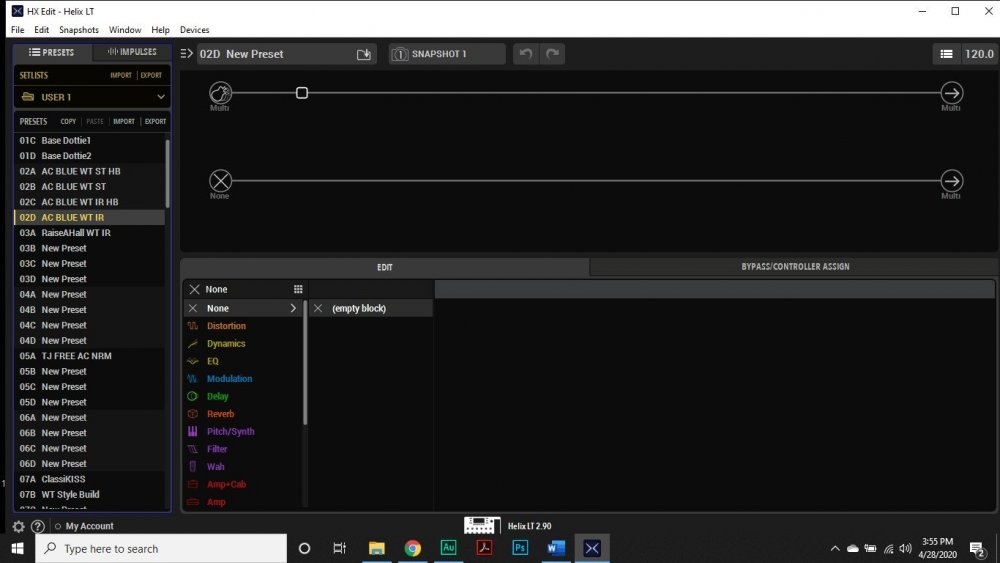The width and height of the screenshot is (1000, 563).
Task: Open the SNAPSHOT 1 selector
Action: 446,54
